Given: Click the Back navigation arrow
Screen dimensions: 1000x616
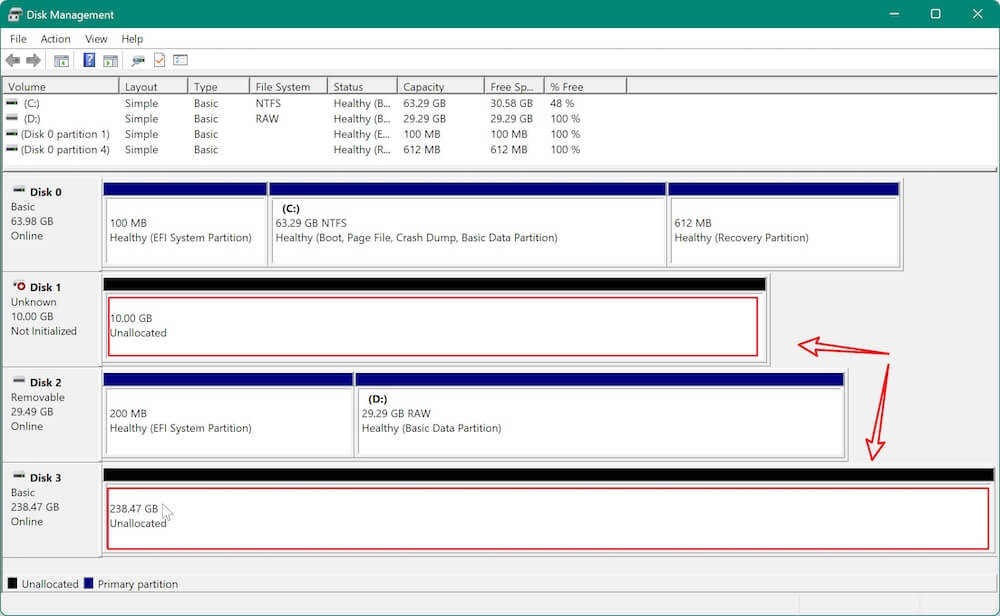Looking at the screenshot, I should click(12, 60).
